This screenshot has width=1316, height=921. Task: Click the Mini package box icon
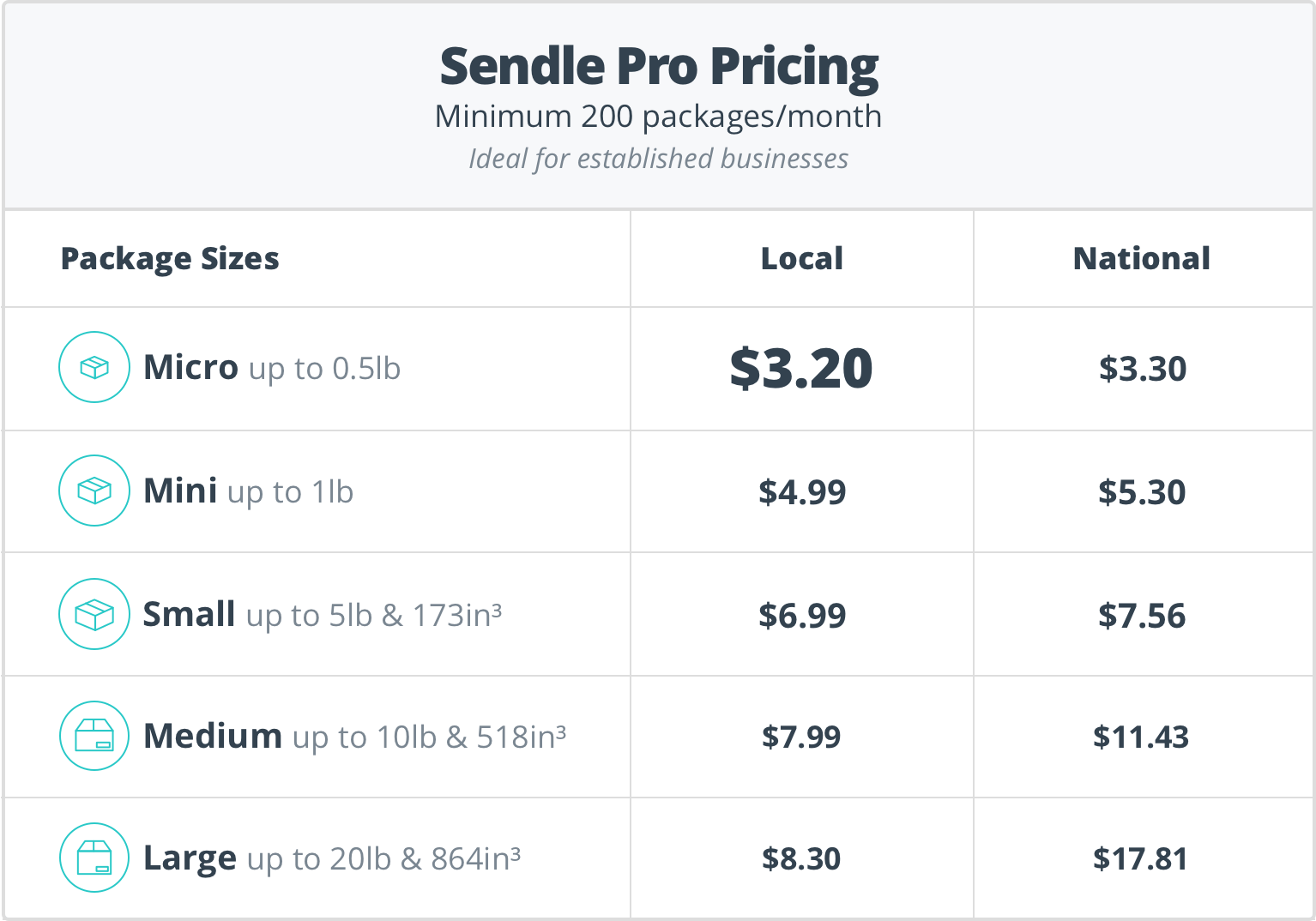click(94, 491)
